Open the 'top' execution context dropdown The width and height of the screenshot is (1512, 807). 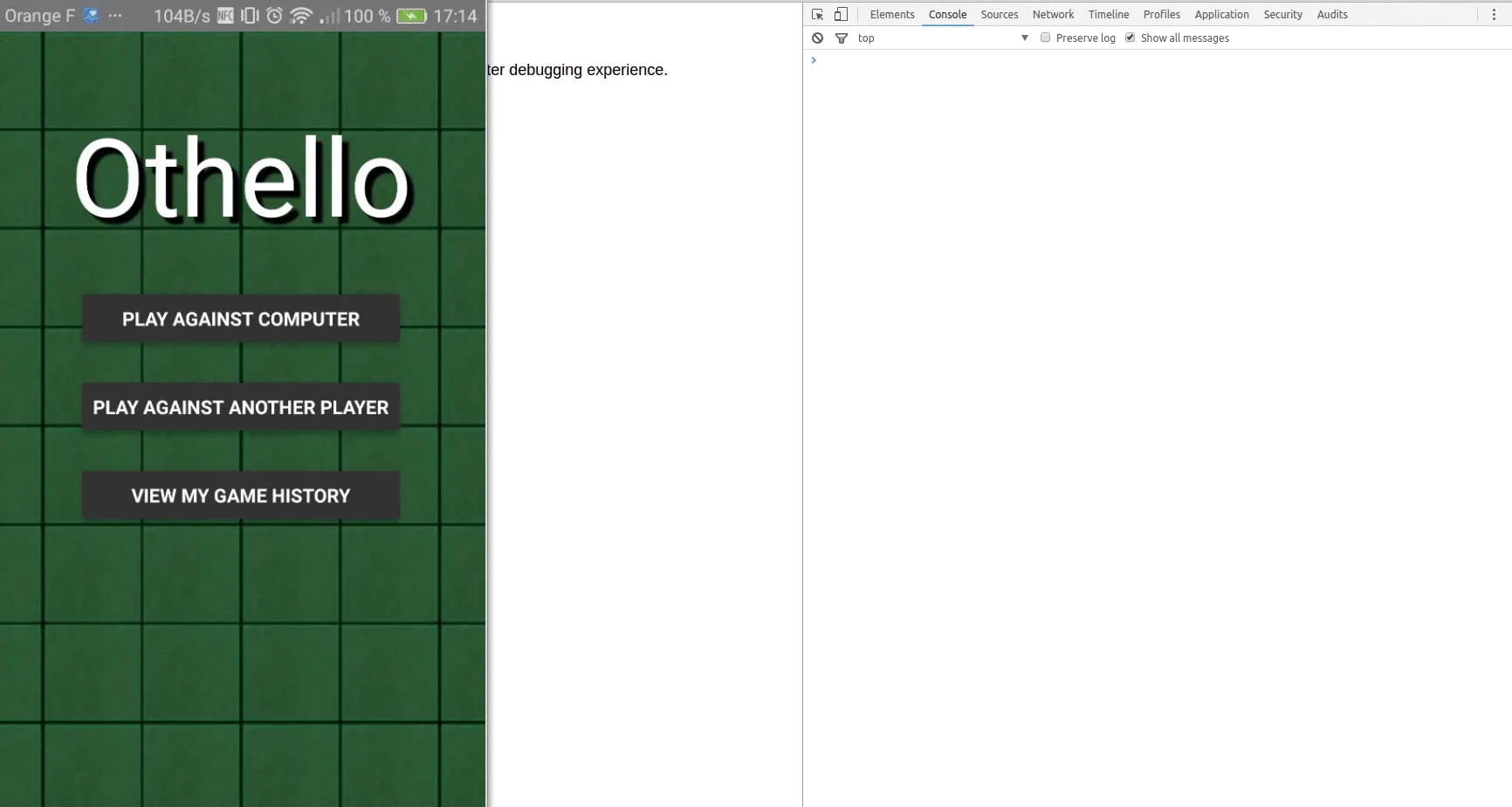click(943, 38)
